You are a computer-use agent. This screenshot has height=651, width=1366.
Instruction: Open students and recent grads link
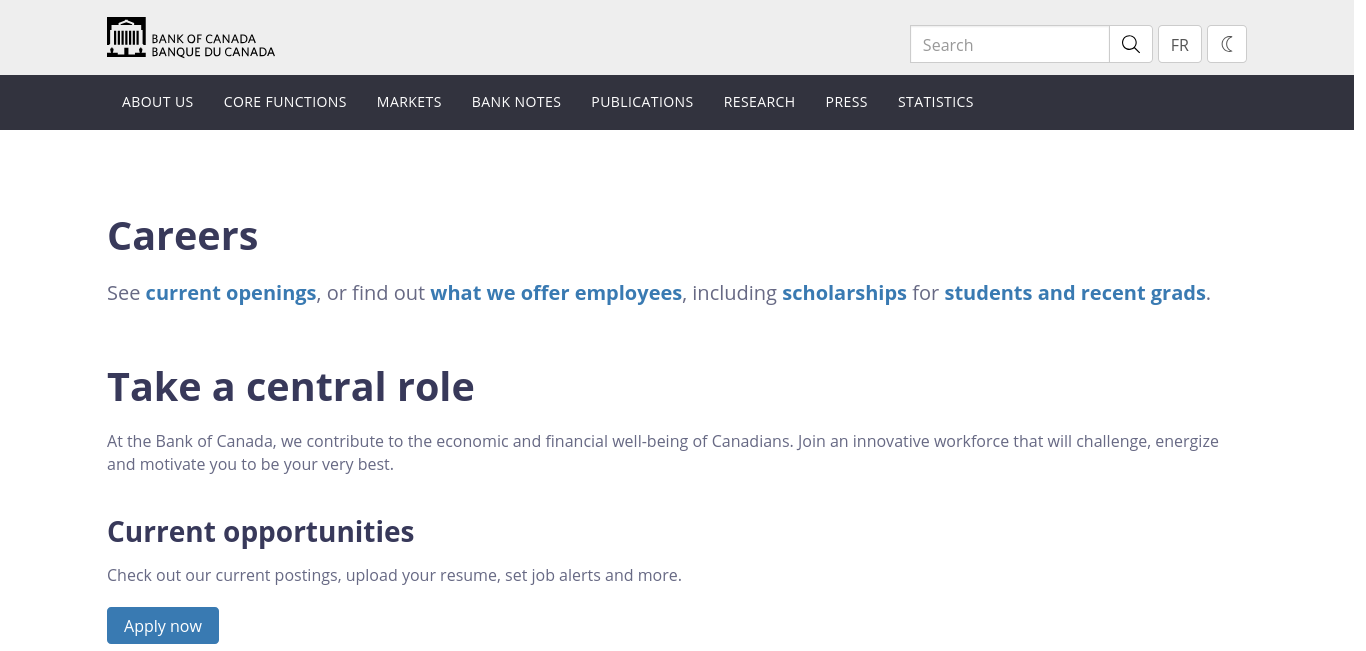(x=1075, y=293)
